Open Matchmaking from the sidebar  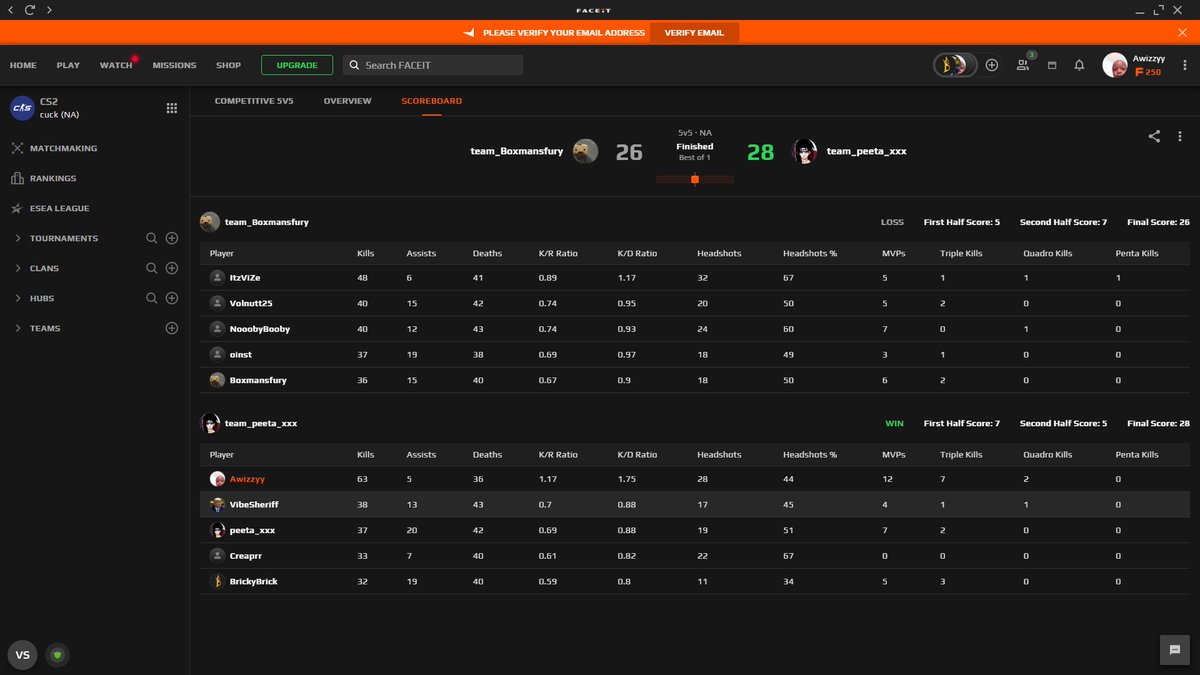[63, 148]
